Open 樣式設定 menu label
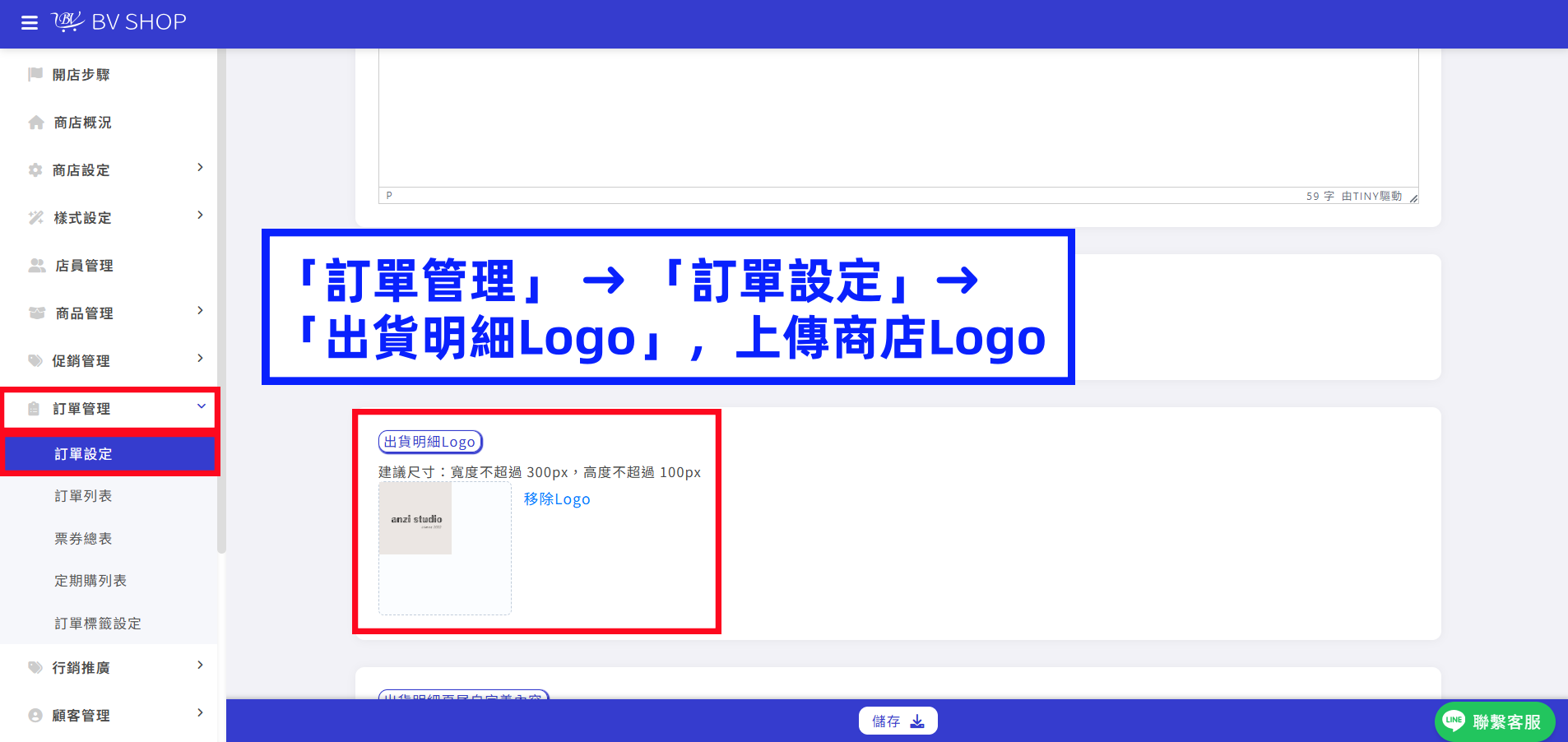Screen dimensions: 1568x742 tap(83, 218)
